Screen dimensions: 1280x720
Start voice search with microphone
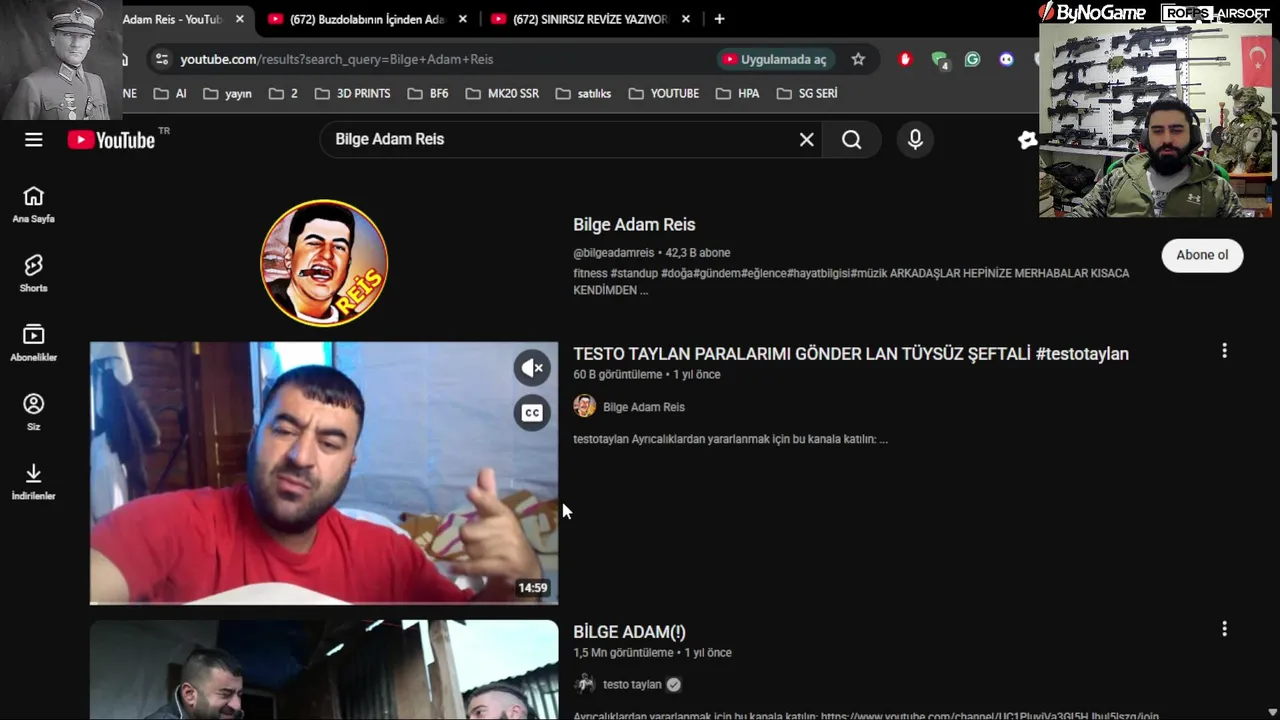point(915,140)
